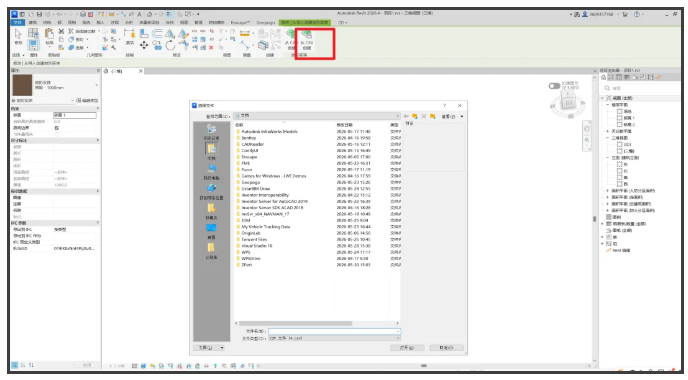Open the file type dropdown in the dialog

tap(334, 338)
